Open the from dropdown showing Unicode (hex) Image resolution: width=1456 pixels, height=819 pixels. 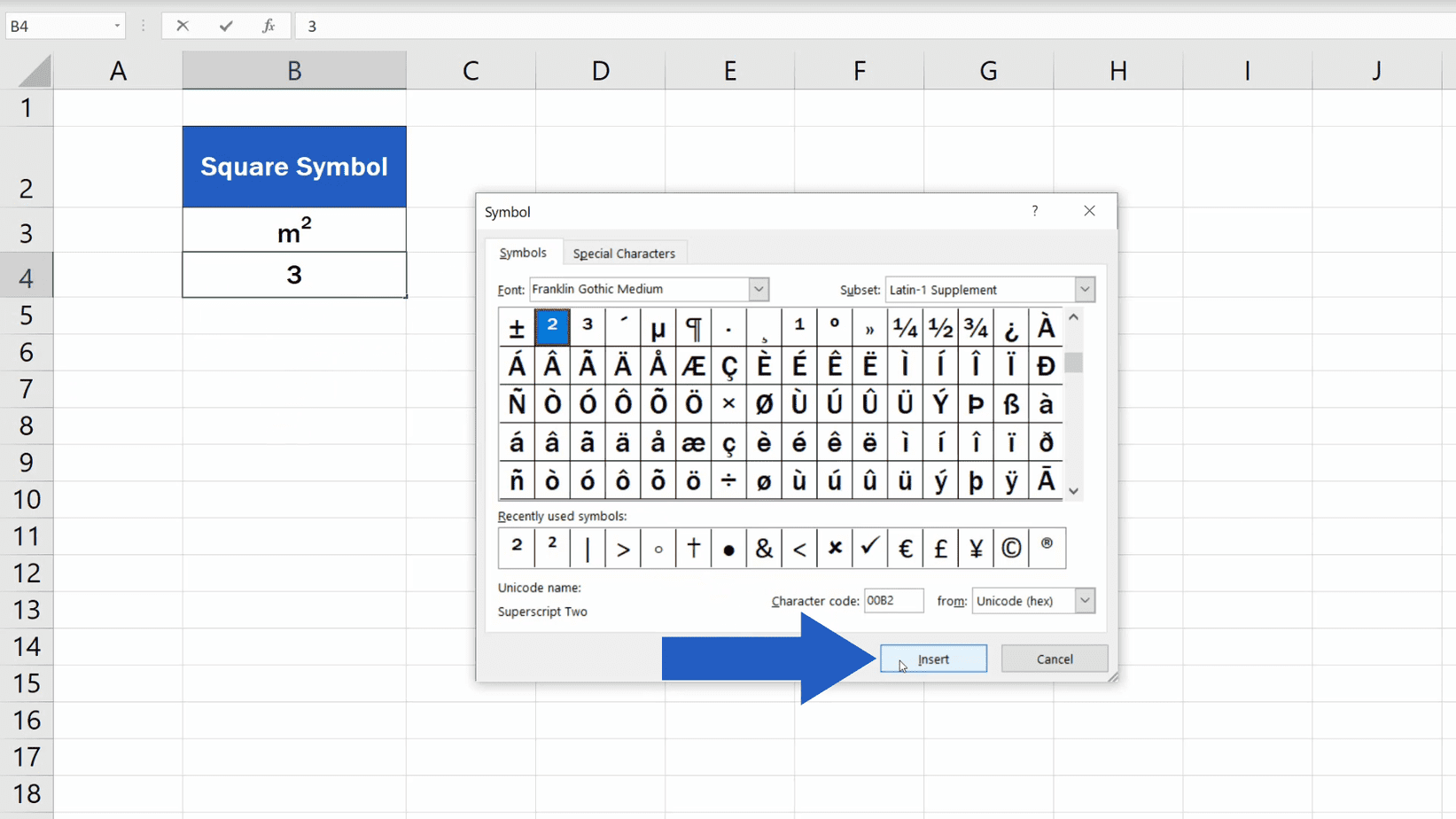coord(1084,600)
